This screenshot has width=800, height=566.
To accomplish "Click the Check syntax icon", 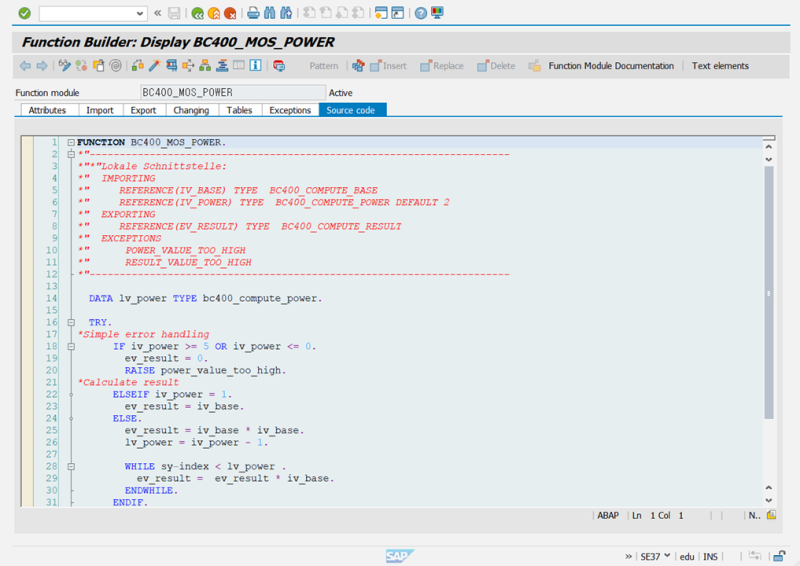I will (137, 65).
